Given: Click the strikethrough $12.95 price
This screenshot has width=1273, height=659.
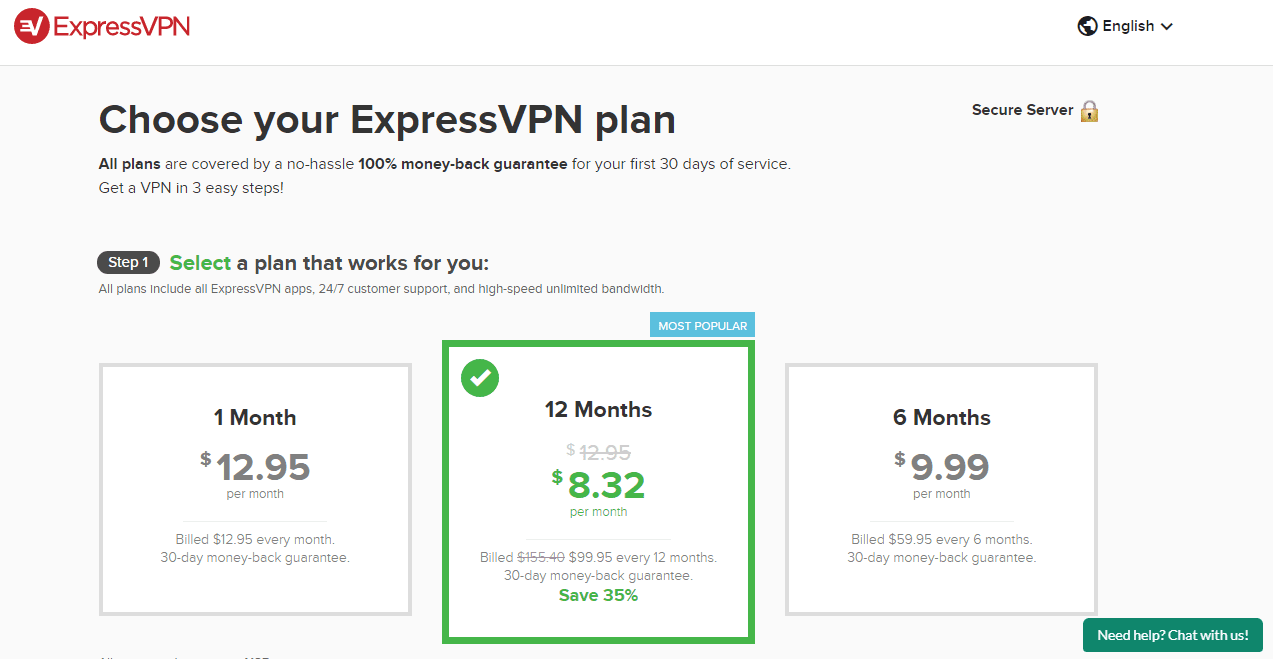Looking at the screenshot, I should point(601,452).
